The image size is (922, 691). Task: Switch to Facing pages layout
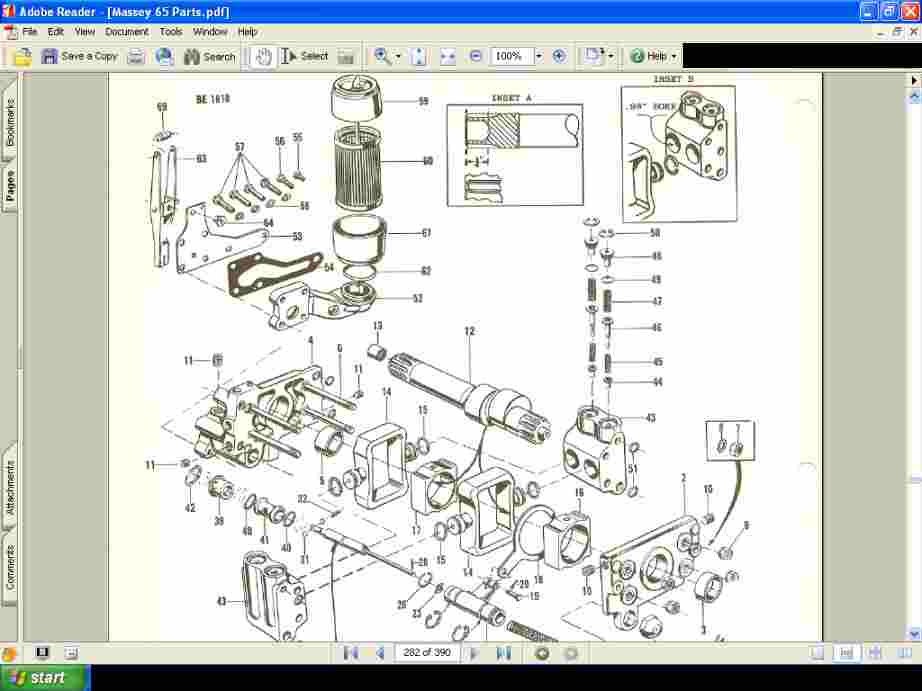click(x=905, y=653)
